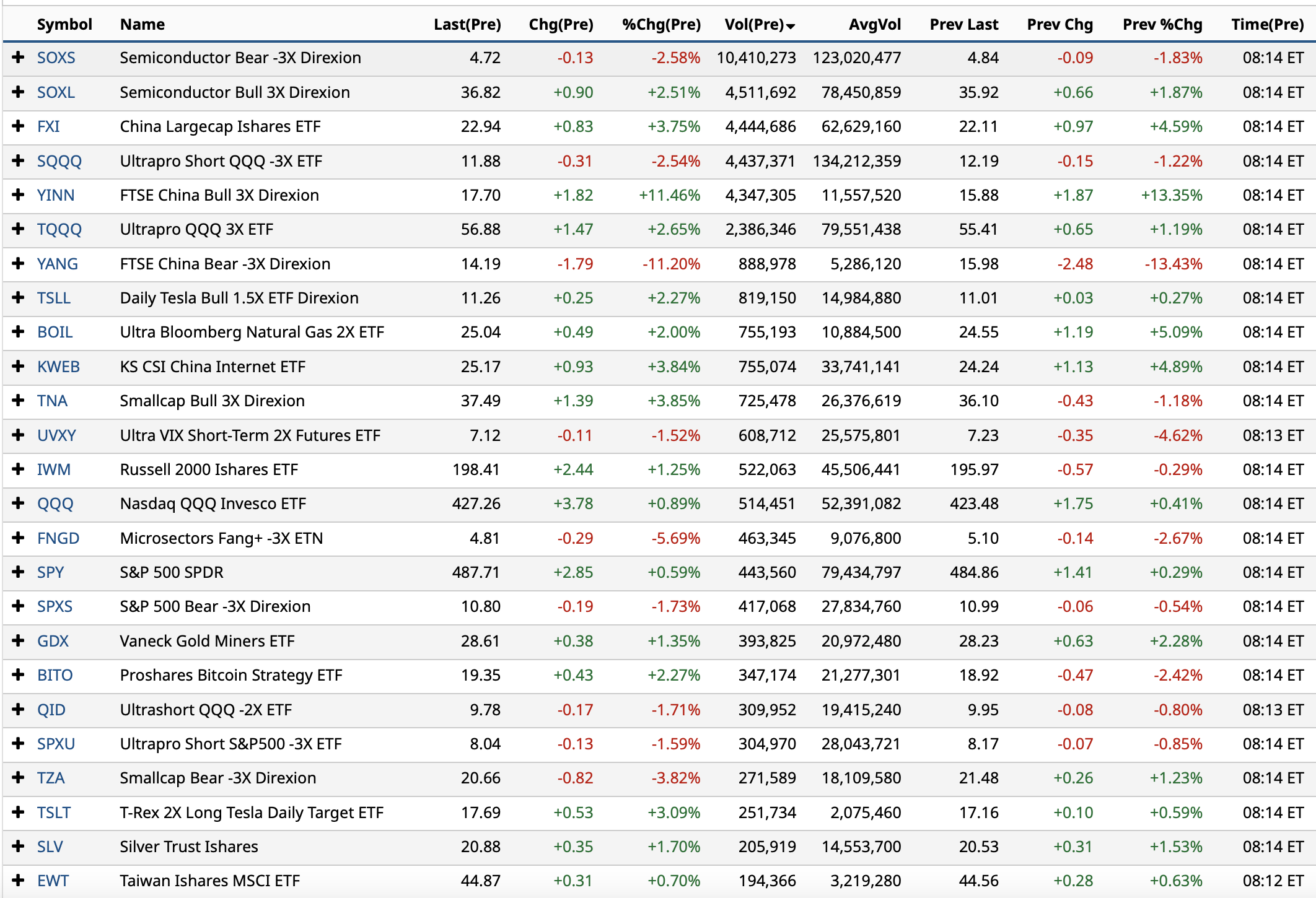Expand the FXI row plus icon
1316x898 pixels.
19,126
